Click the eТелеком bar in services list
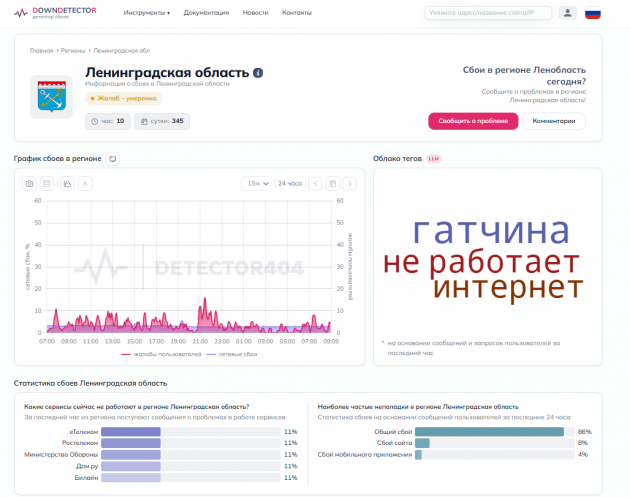 [131, 432]
